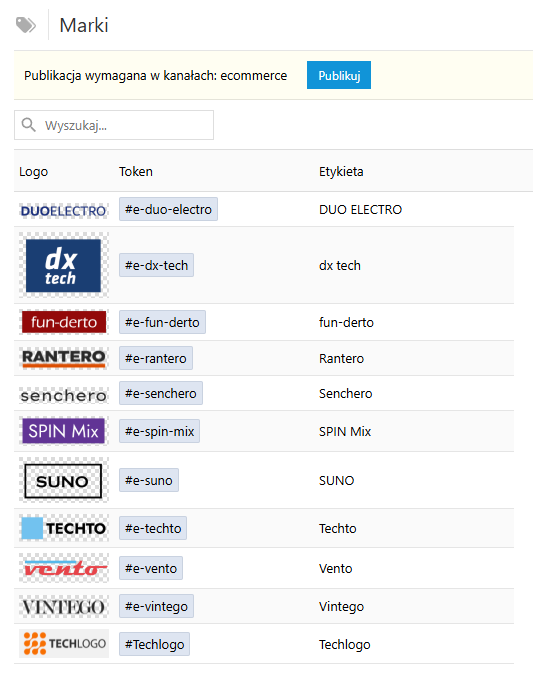Click the vento red script logo
This screenshot has width=533, height=688.
(64, 568)
